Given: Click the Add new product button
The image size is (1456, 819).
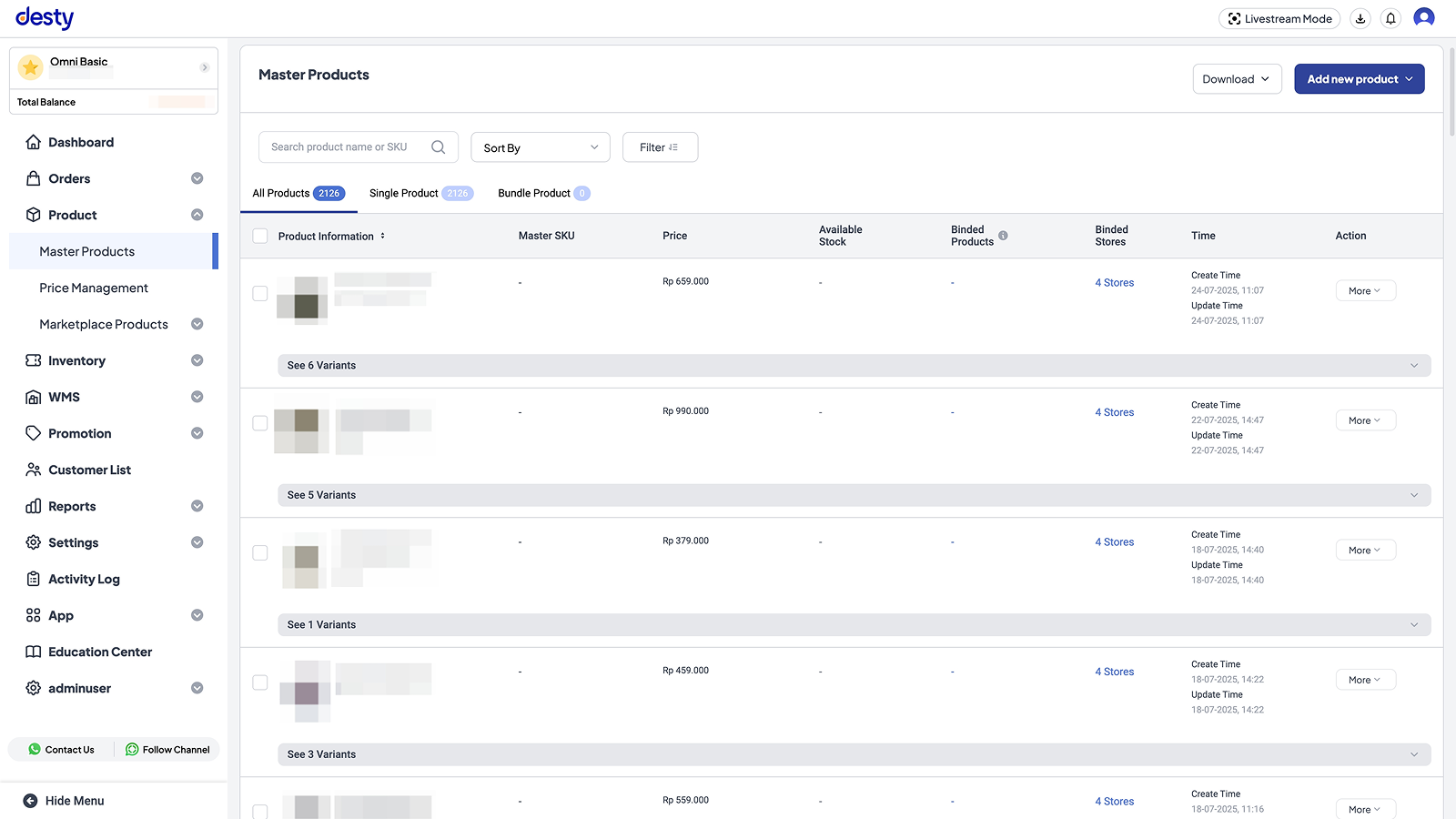Looking at the screenshot, I should [1359, 79].
